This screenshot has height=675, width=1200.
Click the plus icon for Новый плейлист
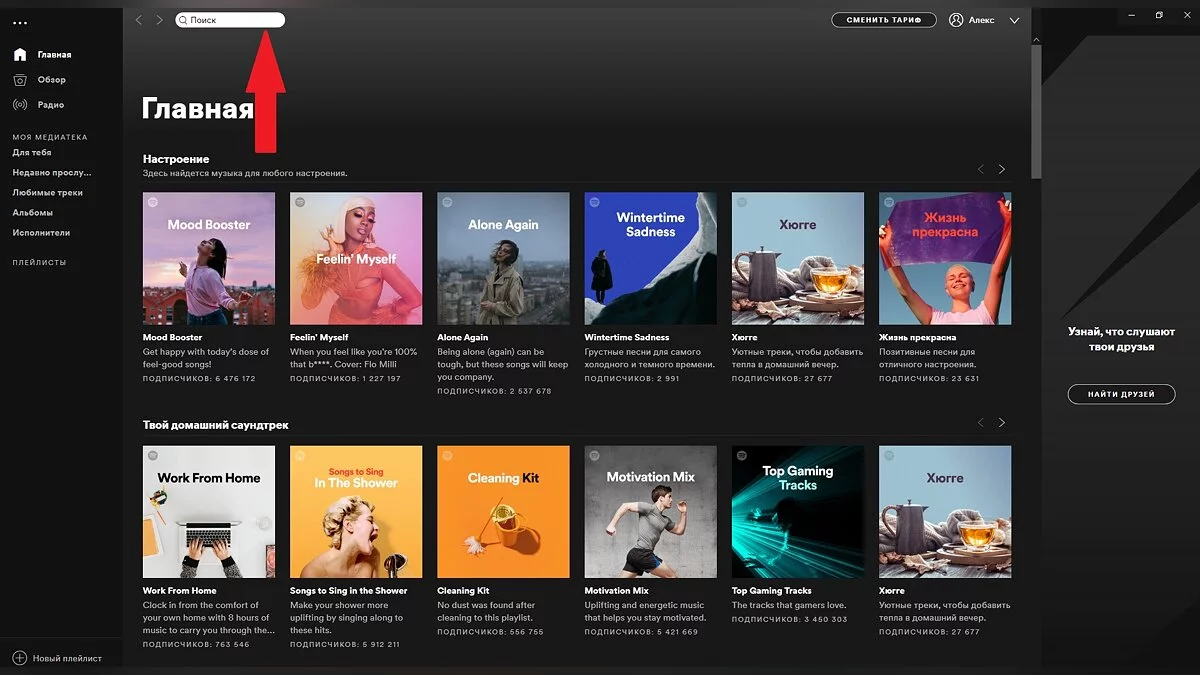[20, 658]
